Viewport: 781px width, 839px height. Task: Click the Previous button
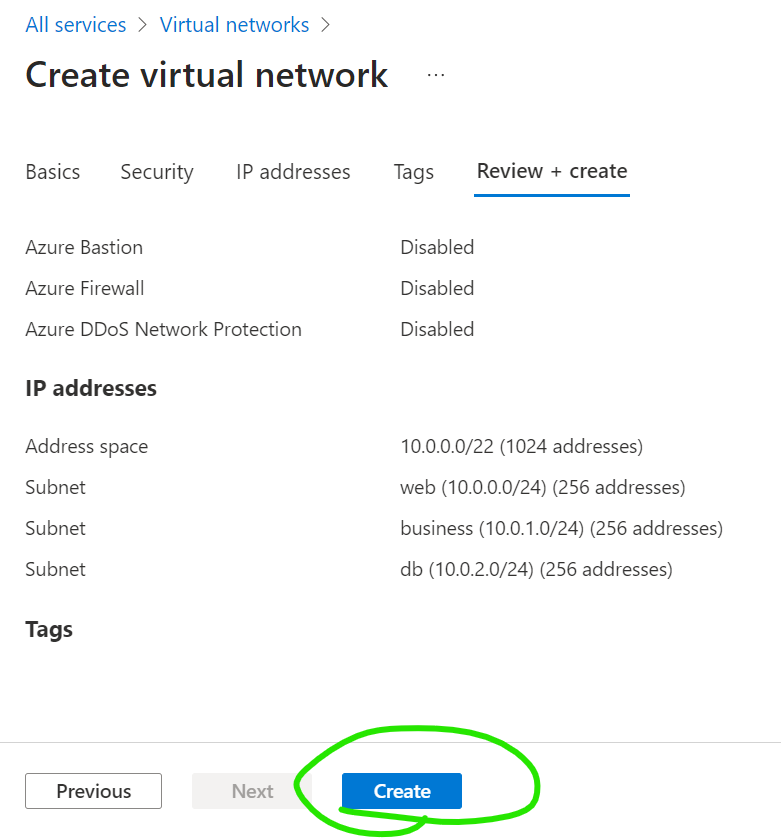click(x=93, y=791)
